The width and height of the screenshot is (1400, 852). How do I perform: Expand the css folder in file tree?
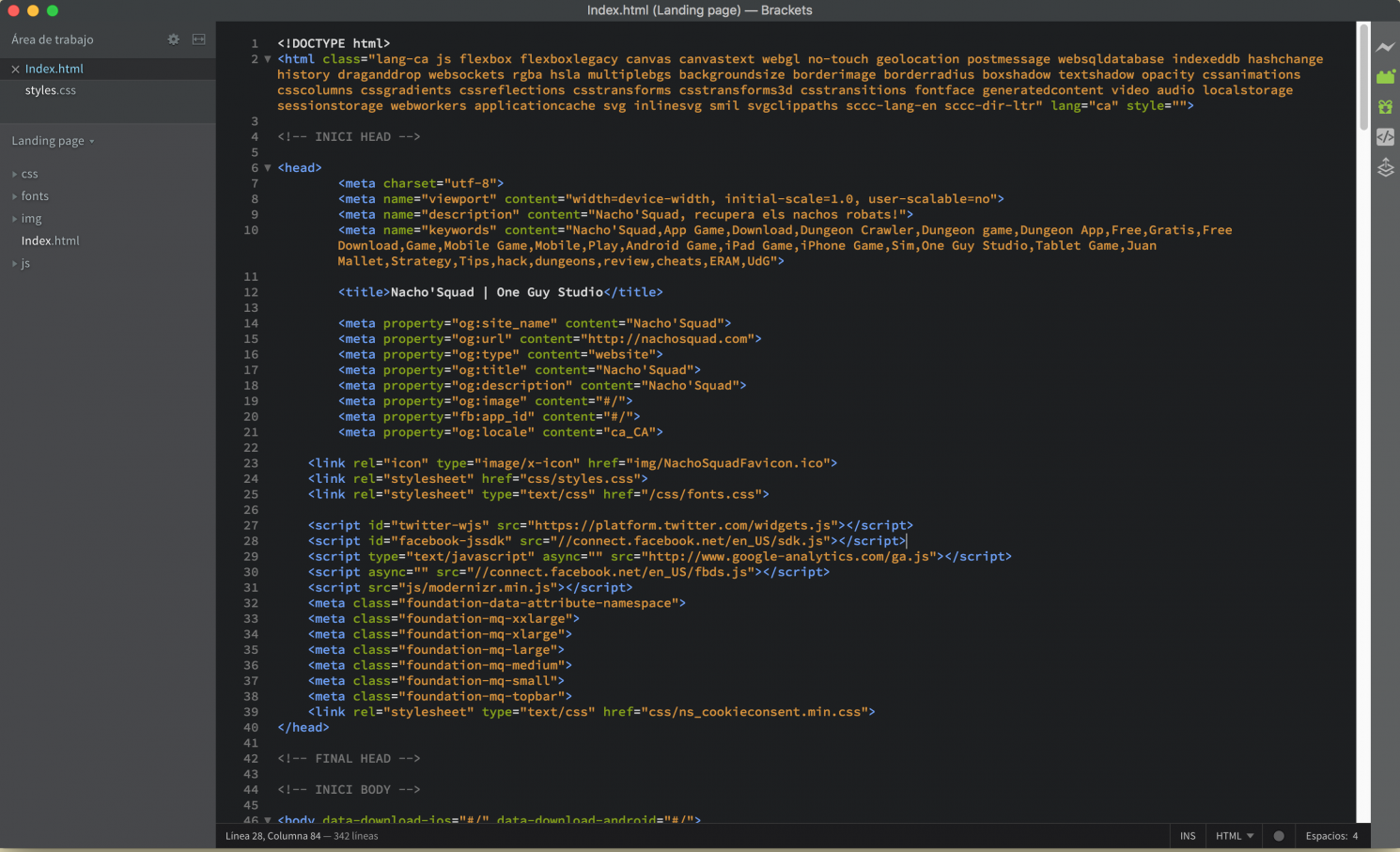[29, 174]
